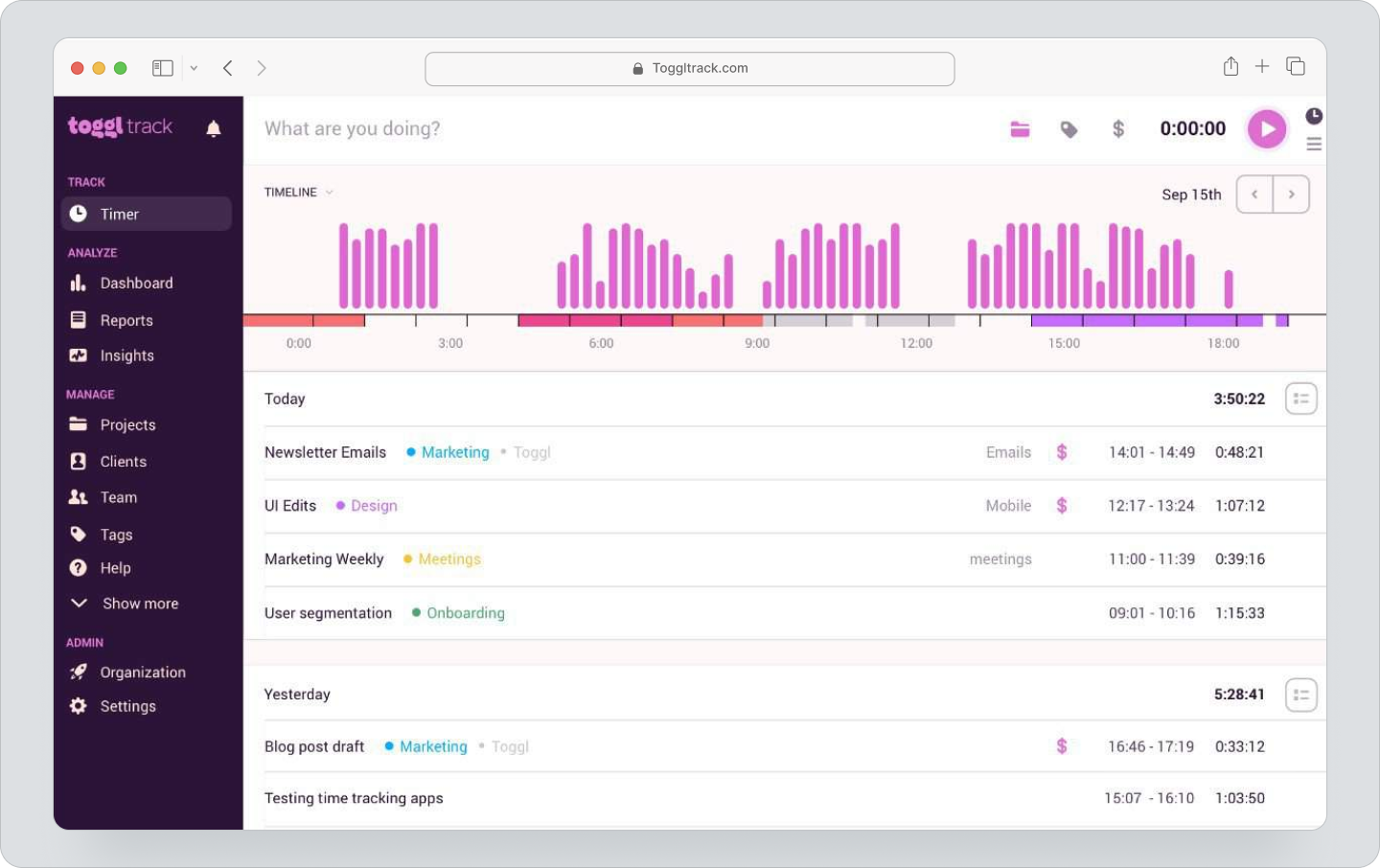
Task: Open notifications via the bell icon
Action: pyautogui.click(x=213, y=127)
